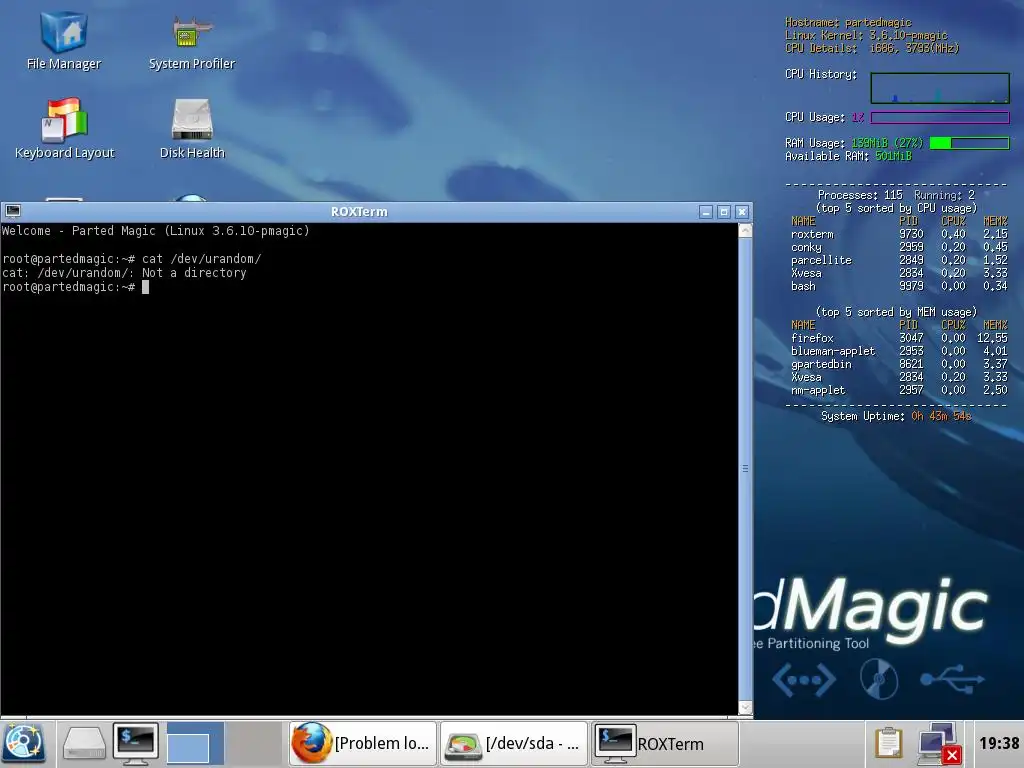Click the network disconnected tray icon
The image size is (1024, 768).
point(939,743)
